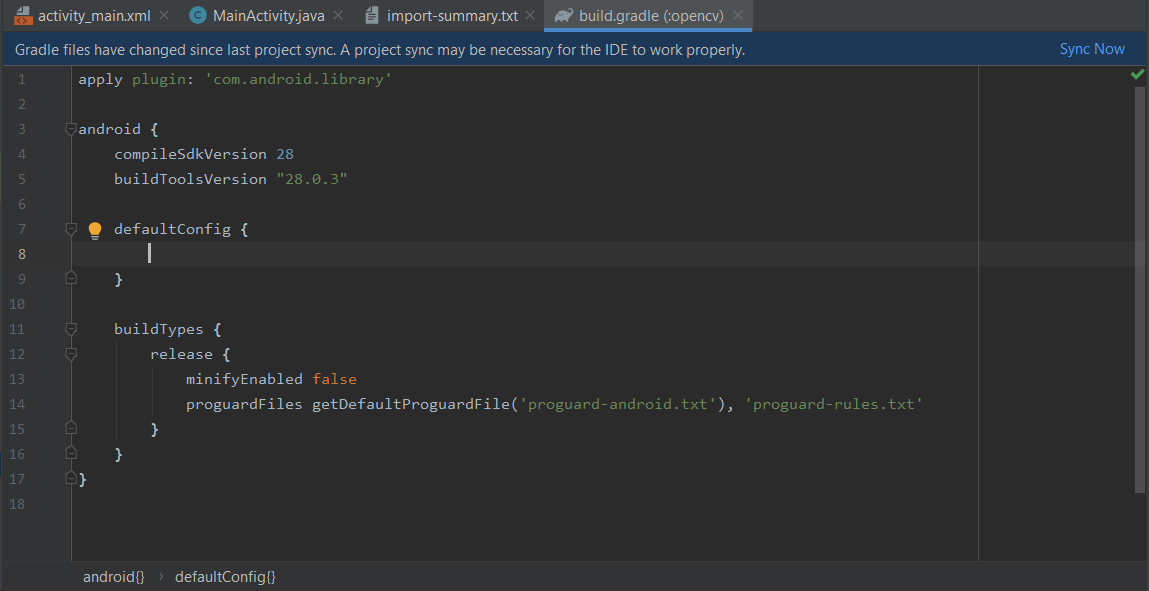Click the fold end marker on line 16
The image size is (1149, 591).
point(70,453)
